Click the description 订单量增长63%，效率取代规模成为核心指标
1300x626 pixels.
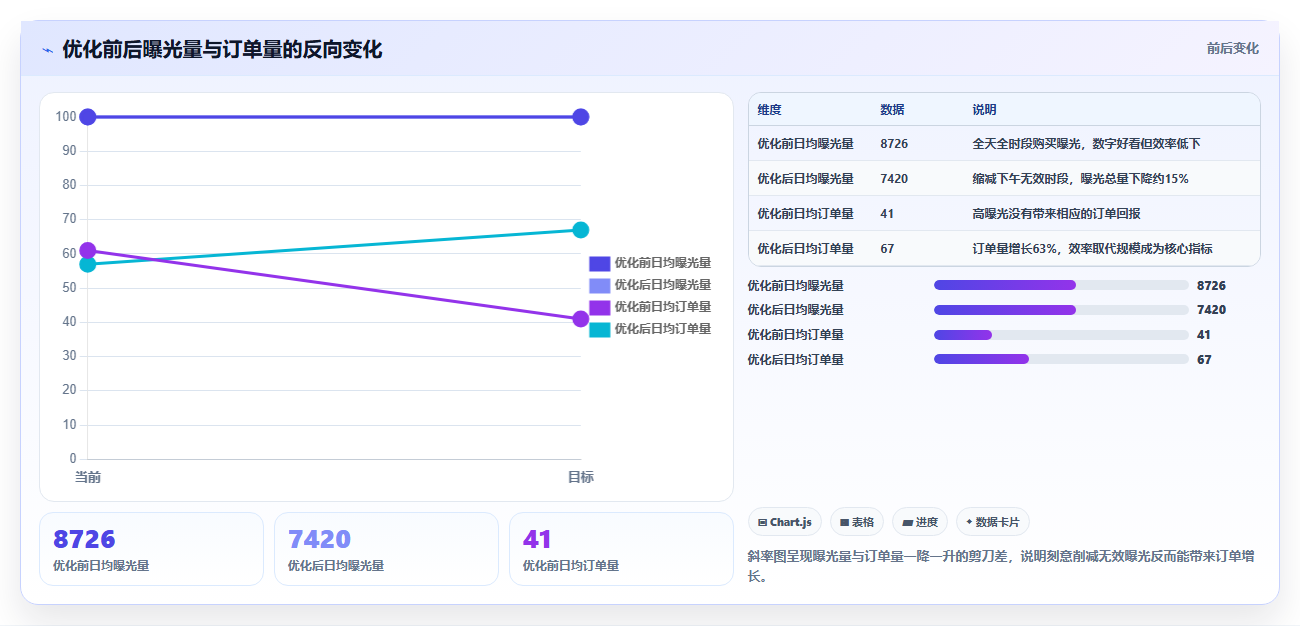point(1092,249)
